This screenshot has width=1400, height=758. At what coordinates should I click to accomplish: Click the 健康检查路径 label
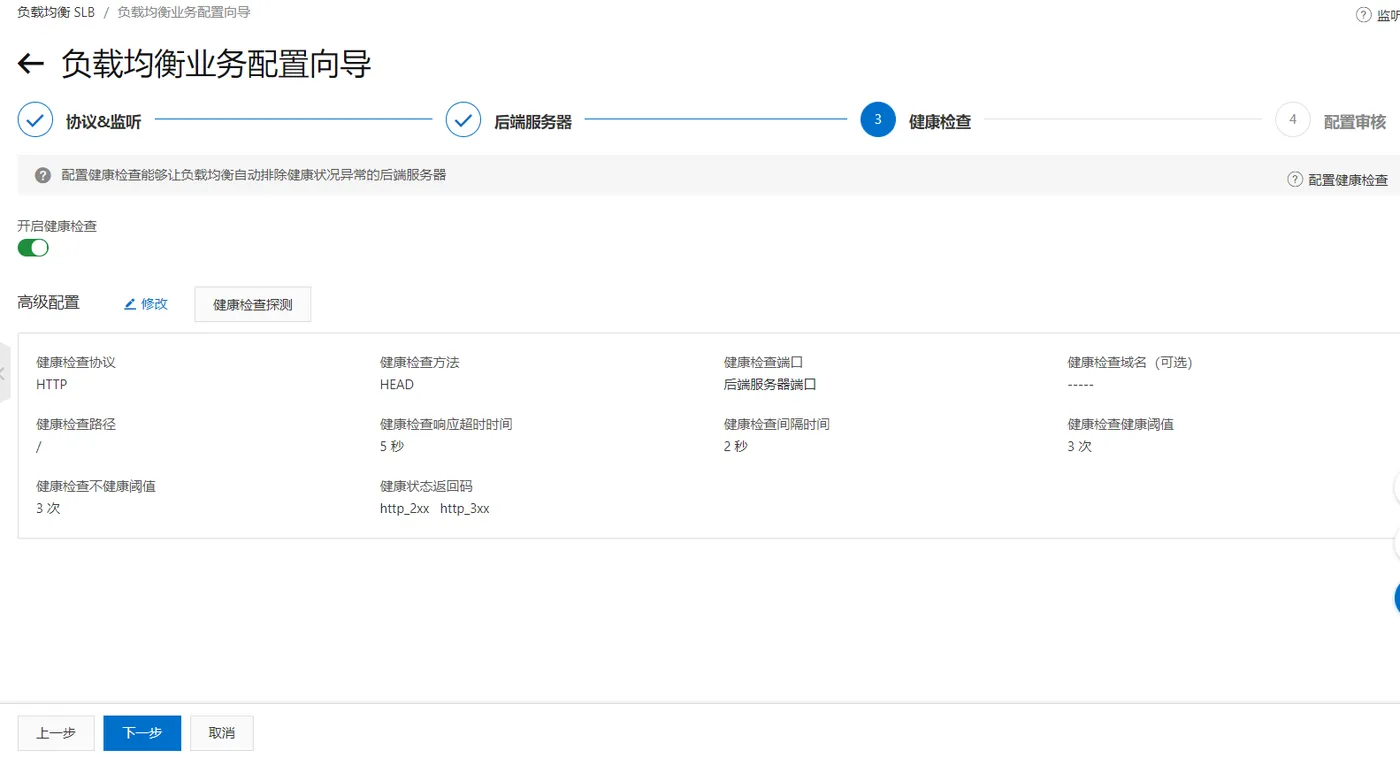(76, 424)
